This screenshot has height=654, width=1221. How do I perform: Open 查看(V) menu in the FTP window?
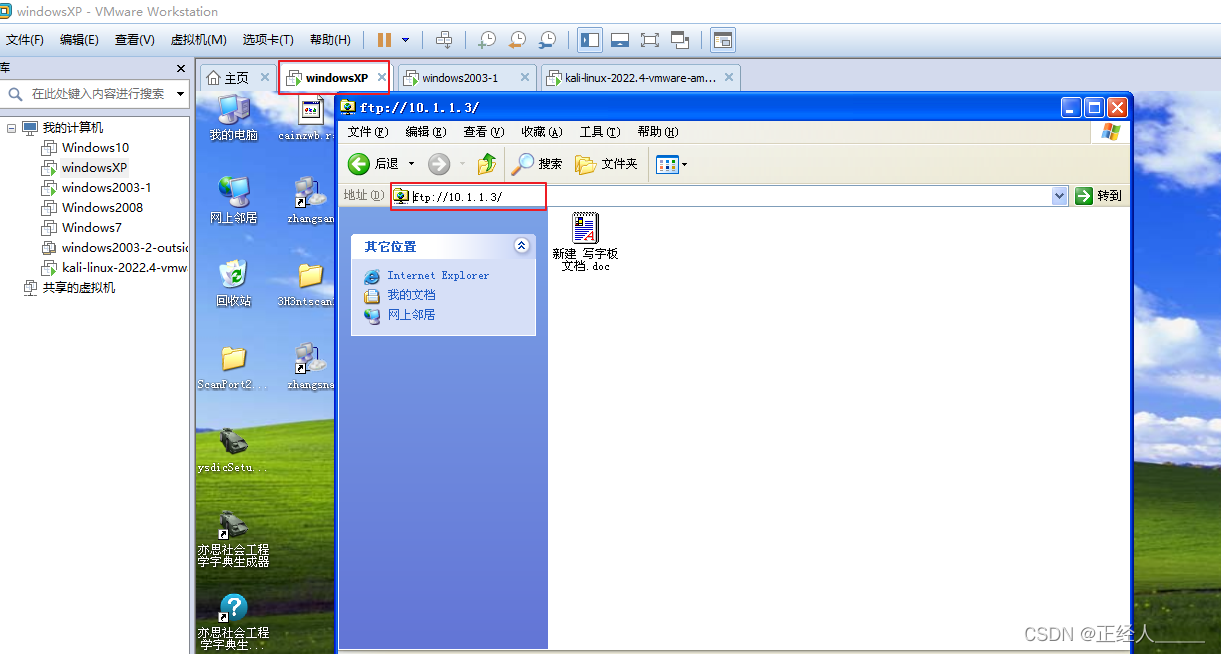tap(483, 132)
